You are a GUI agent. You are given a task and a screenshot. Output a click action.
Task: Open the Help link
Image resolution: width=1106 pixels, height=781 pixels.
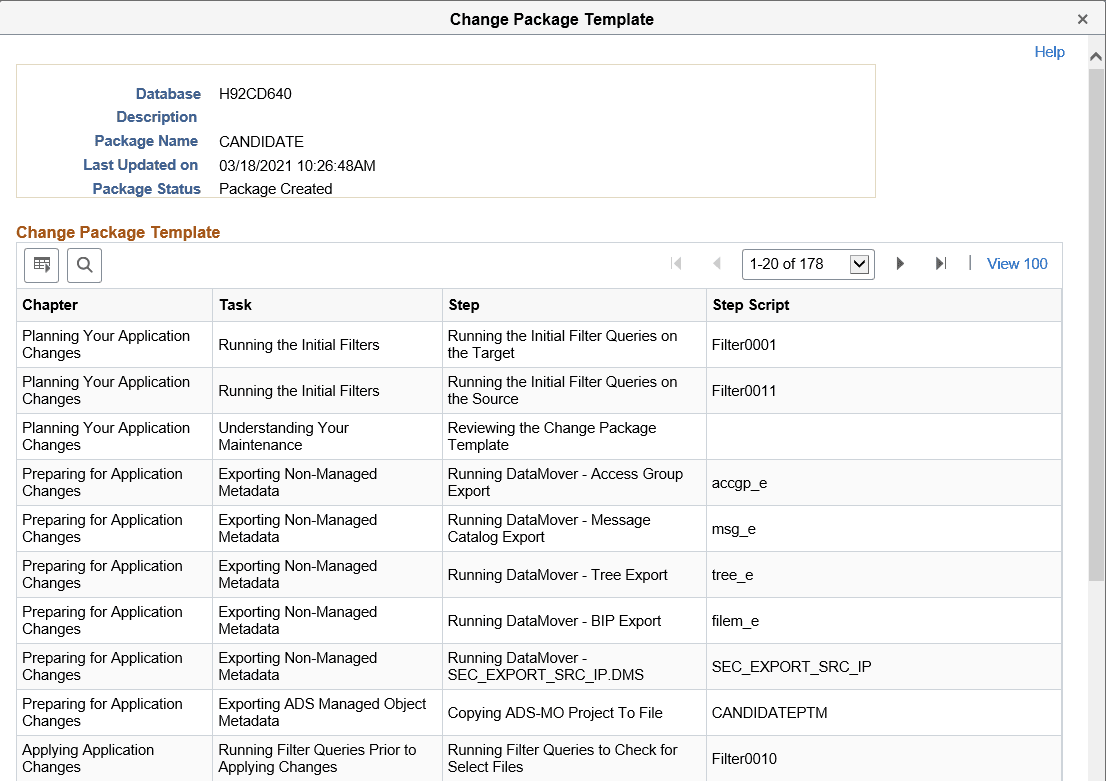click(x=1049, y=51)
